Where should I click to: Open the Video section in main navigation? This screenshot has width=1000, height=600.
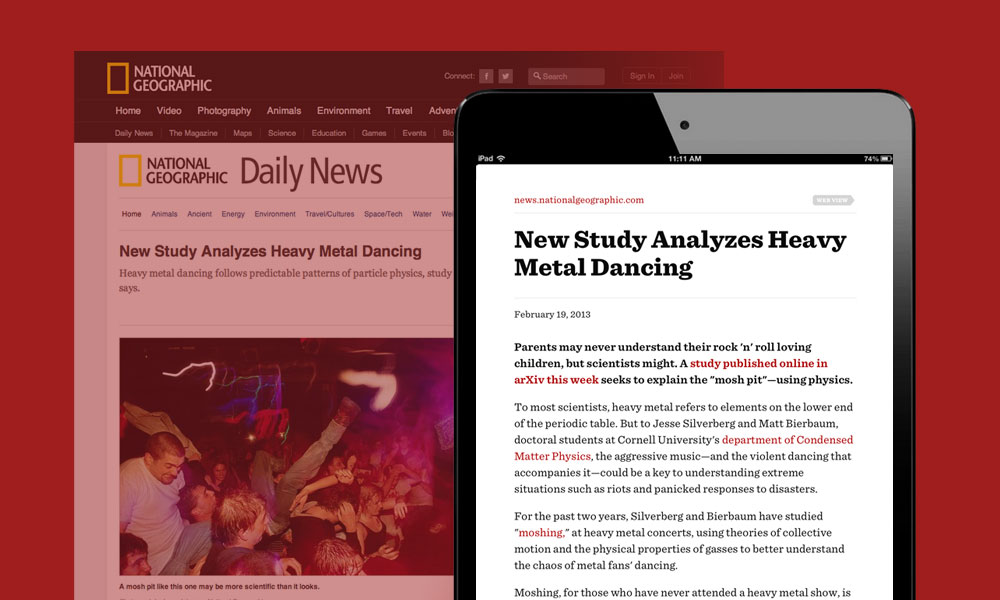[x=169, y=110]
